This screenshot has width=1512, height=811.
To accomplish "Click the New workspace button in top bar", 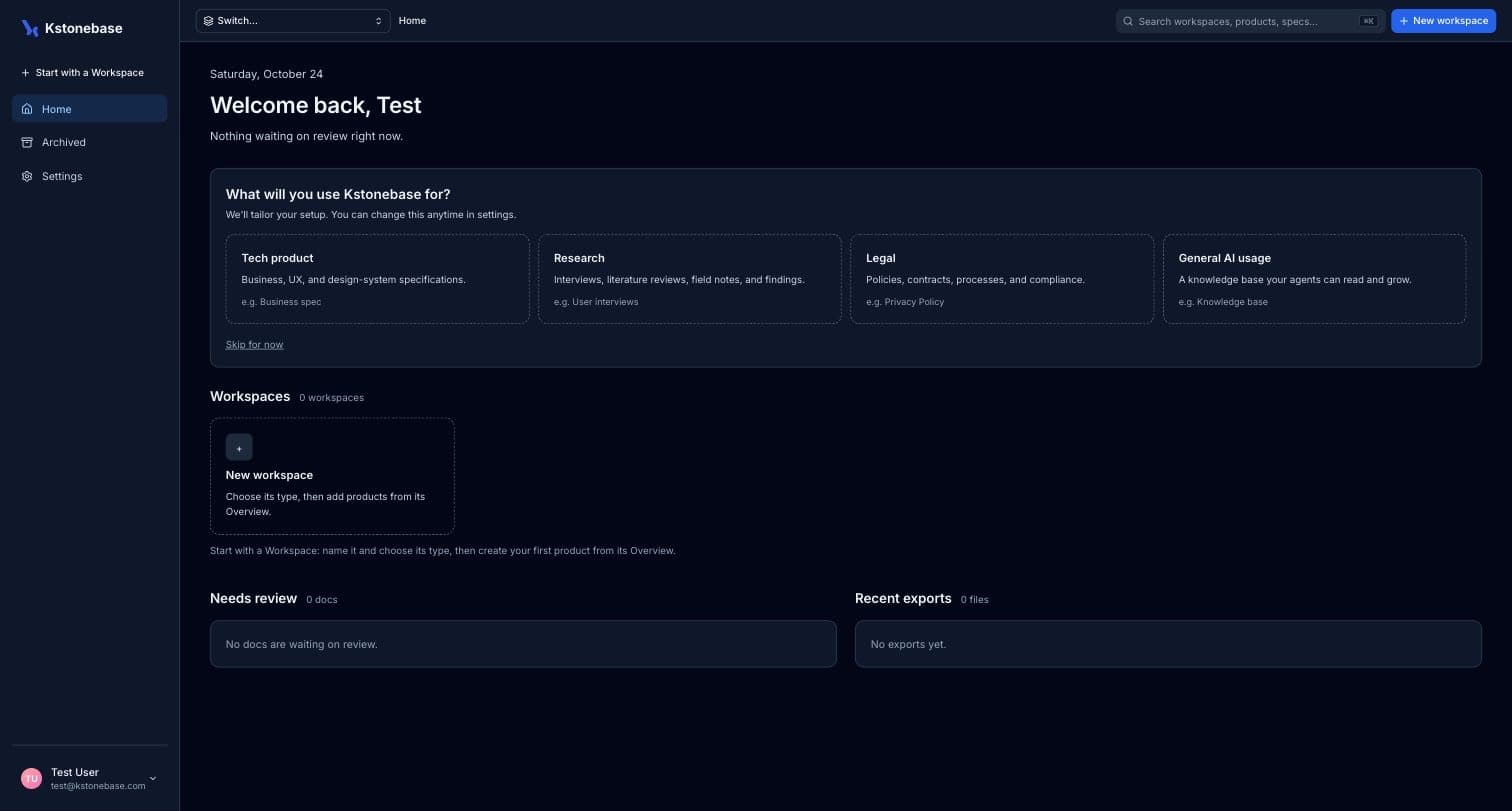I will tap(1443, 21).
